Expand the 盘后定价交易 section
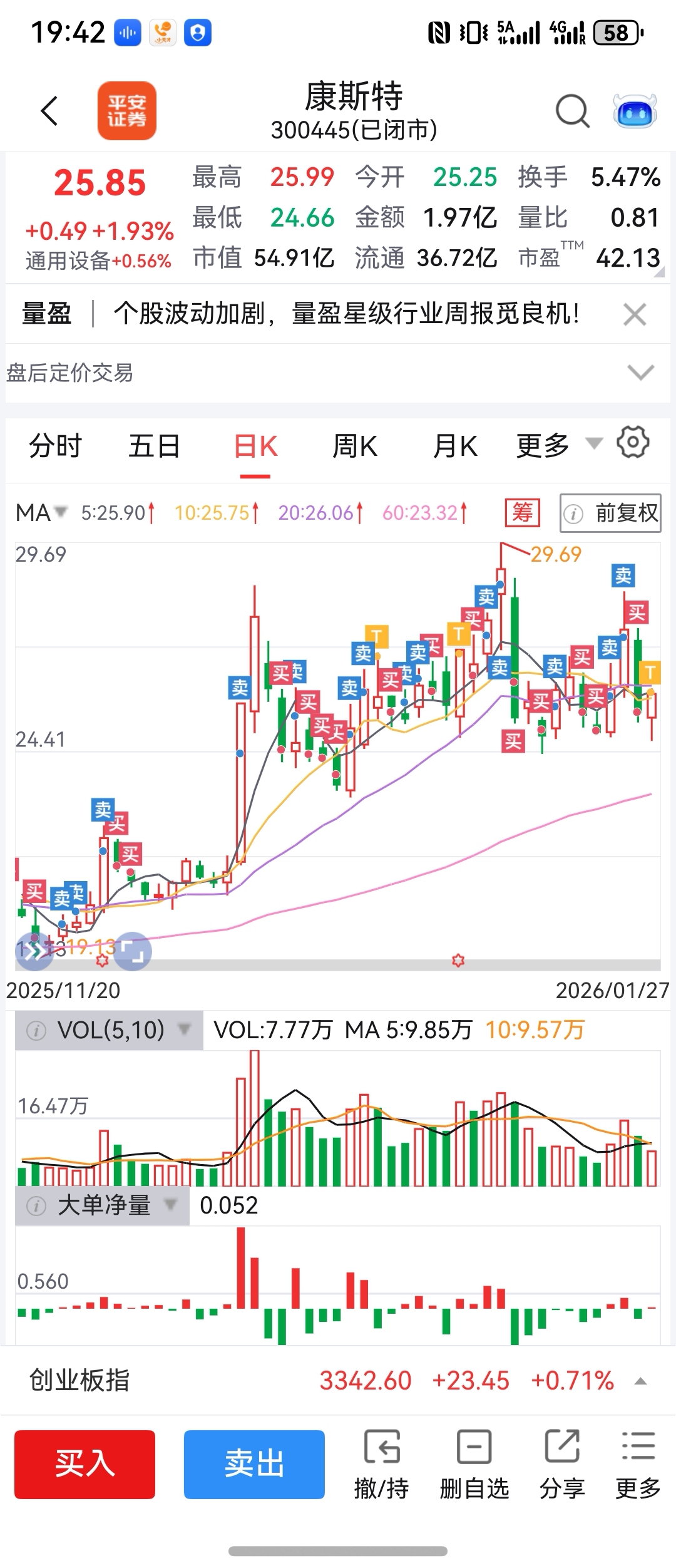Image resolution: width=676 pixels, height=1568 pixels. pyautogui.click(x=641, y=373)
